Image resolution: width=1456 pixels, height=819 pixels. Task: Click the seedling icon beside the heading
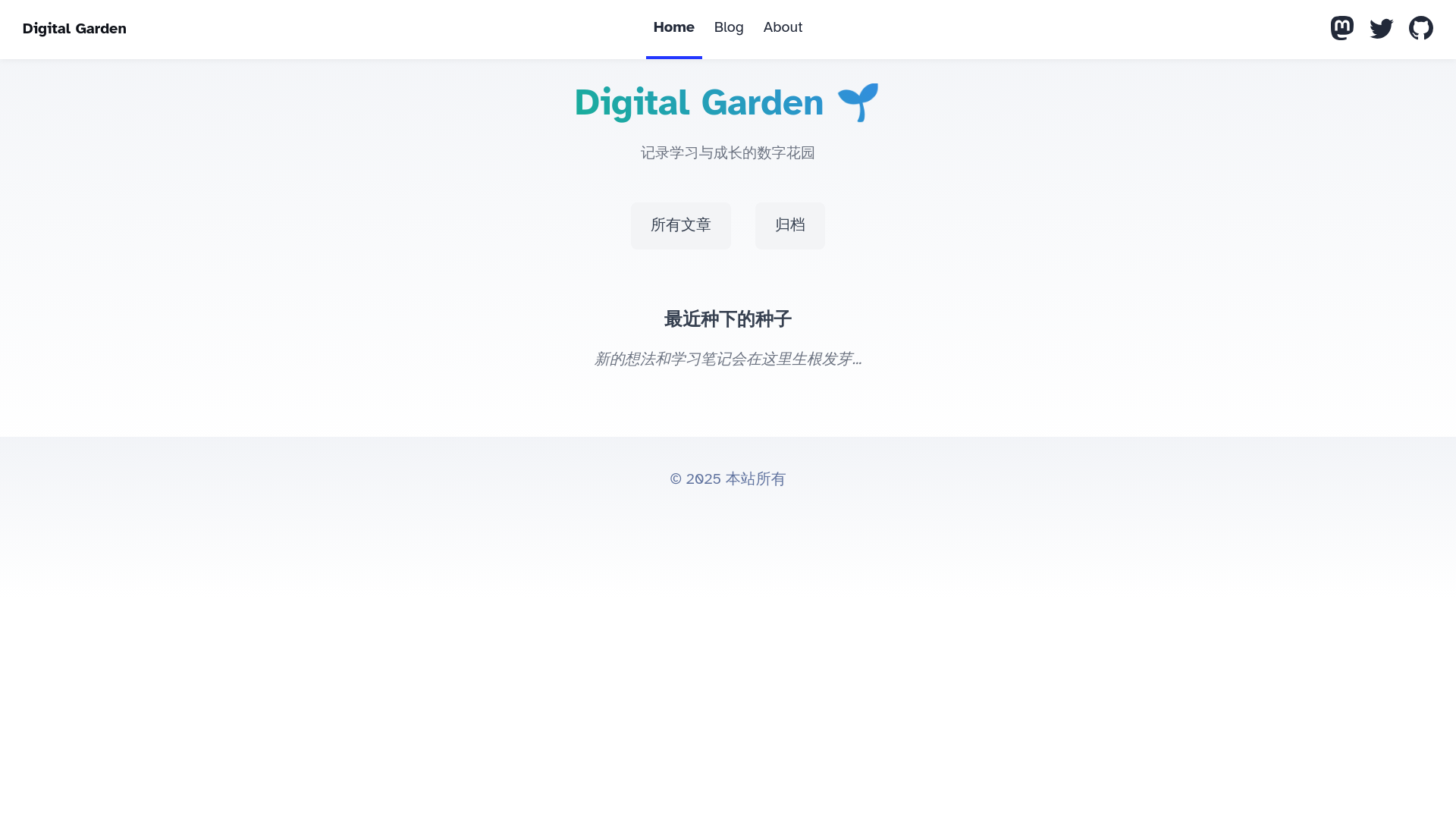click(x=858, y=102)
